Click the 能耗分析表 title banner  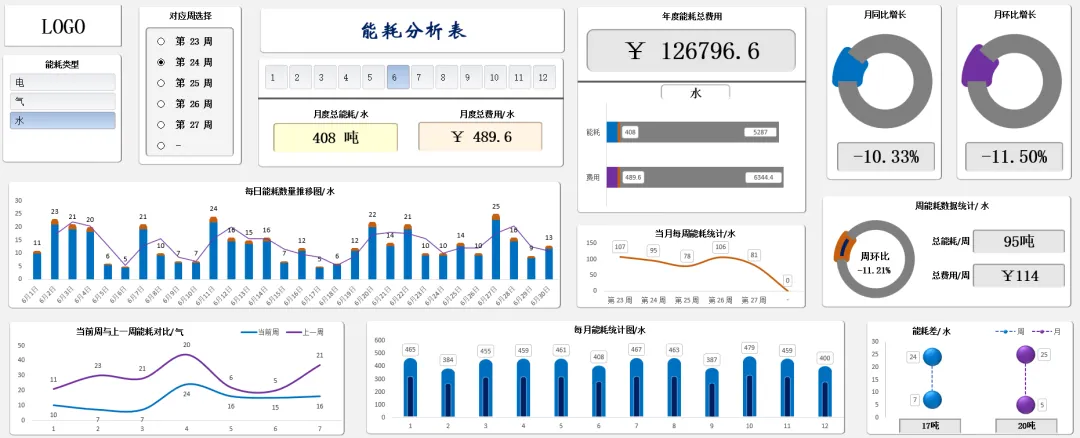(412, 30)
